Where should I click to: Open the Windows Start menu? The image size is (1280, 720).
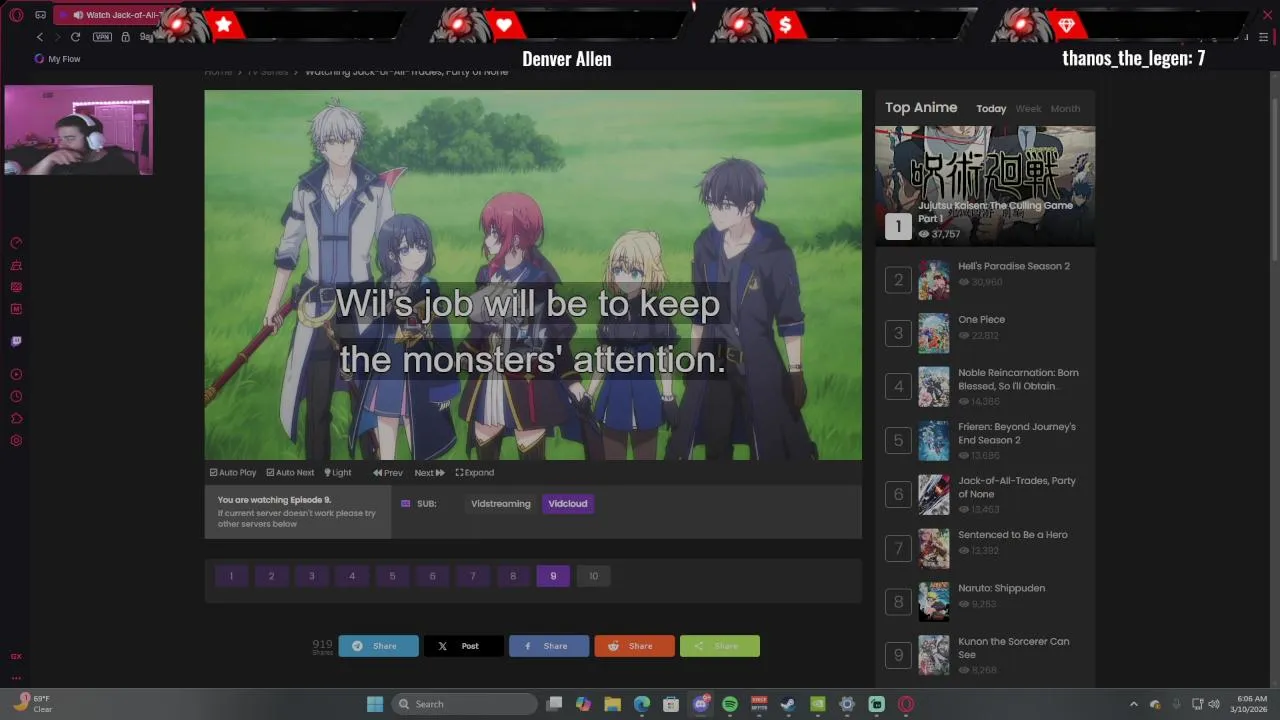coord(375,704)
